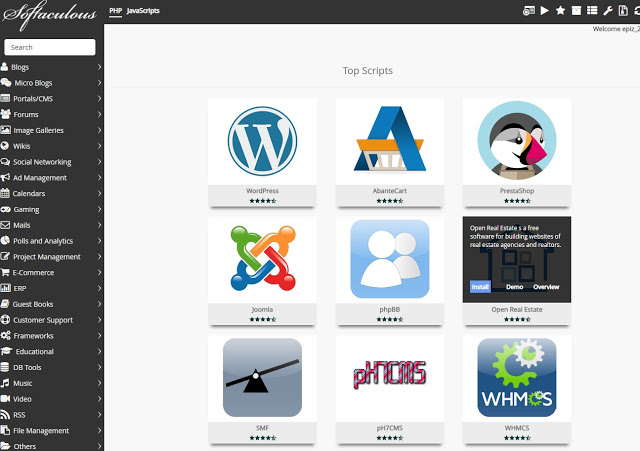This screenshot has height=451, width=640.
Task: Open the Open Real Estate Overview
Action: [x=546, y=287]
